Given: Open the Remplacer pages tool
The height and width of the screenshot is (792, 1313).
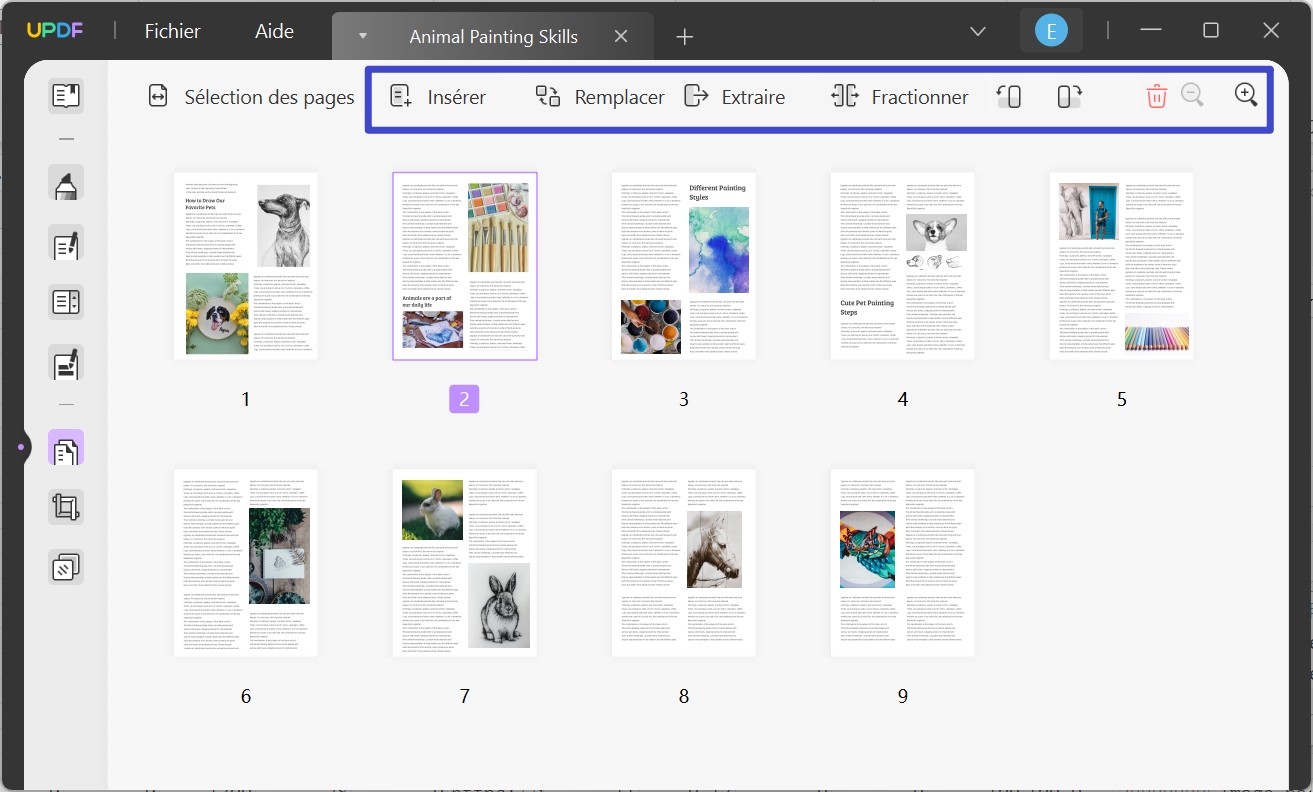Looking at the screenshot, I should tap(599, 96).
